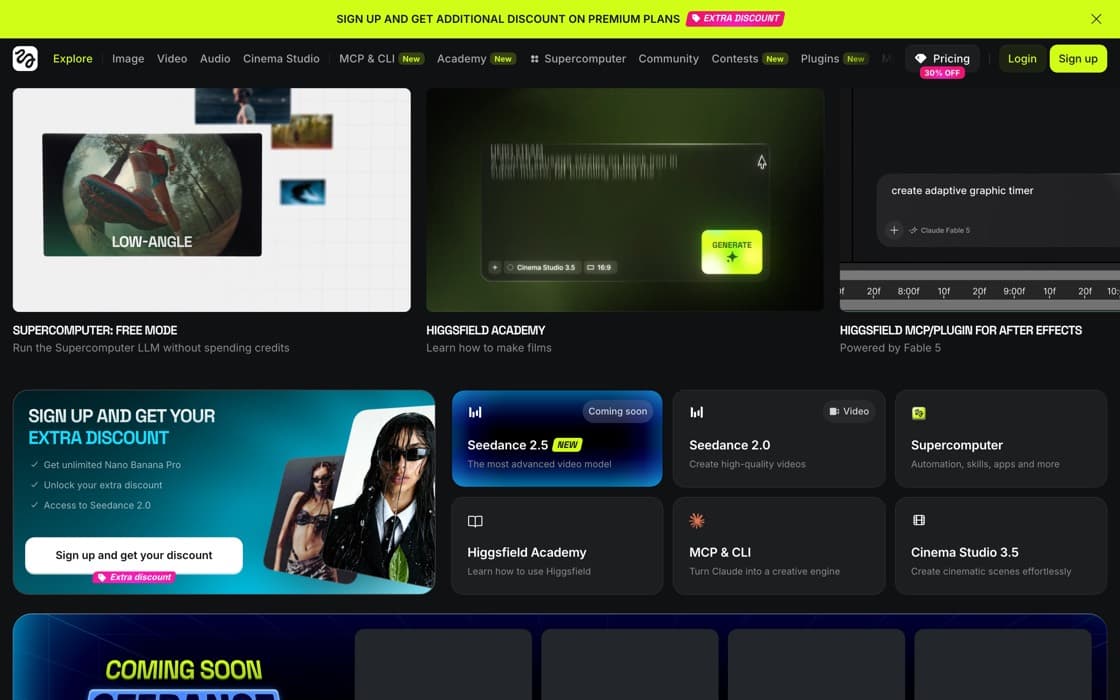Open the Higgsfield Academy card

[557, 546]
